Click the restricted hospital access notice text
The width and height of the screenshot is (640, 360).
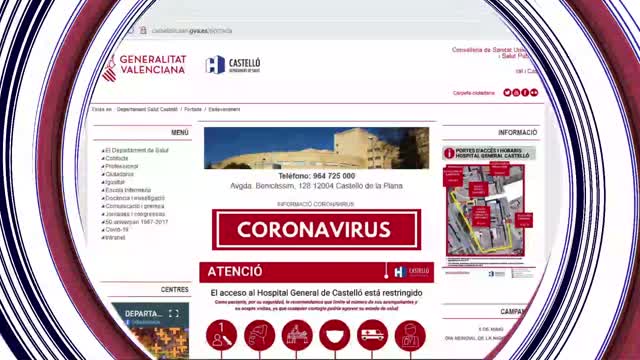point(316,293)
